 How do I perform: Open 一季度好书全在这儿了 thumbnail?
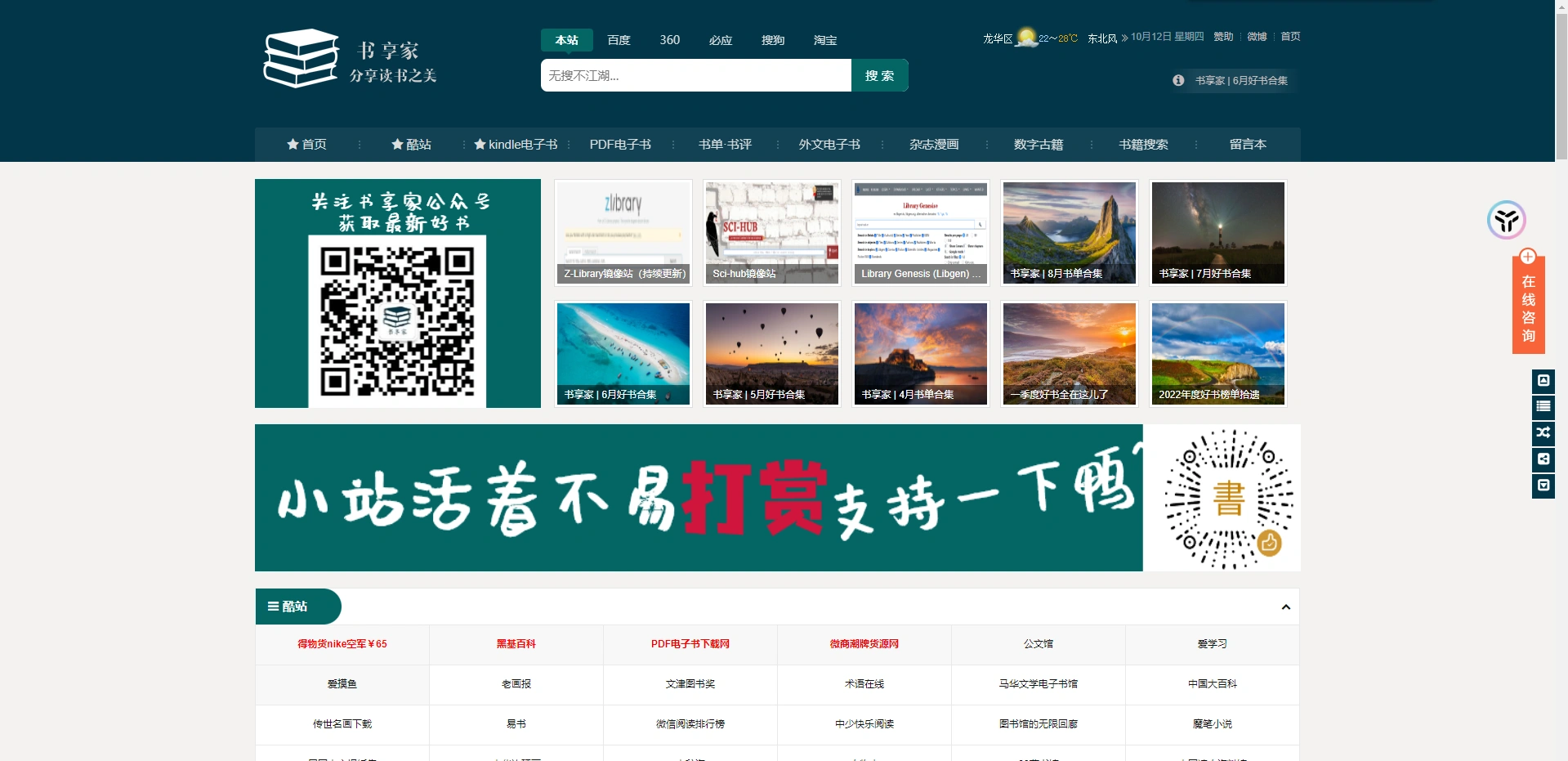[1070, 354]
